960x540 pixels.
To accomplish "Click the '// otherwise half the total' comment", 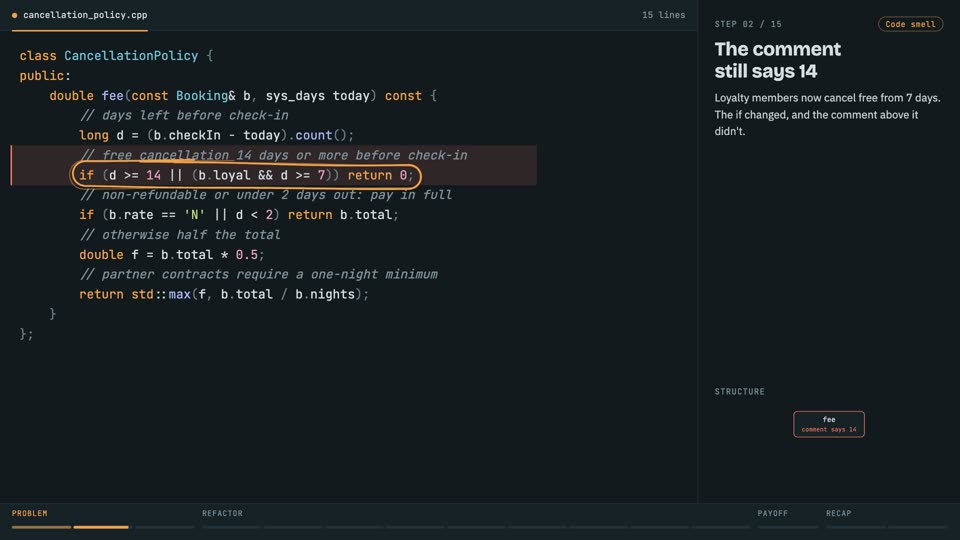I will [180, 234].
